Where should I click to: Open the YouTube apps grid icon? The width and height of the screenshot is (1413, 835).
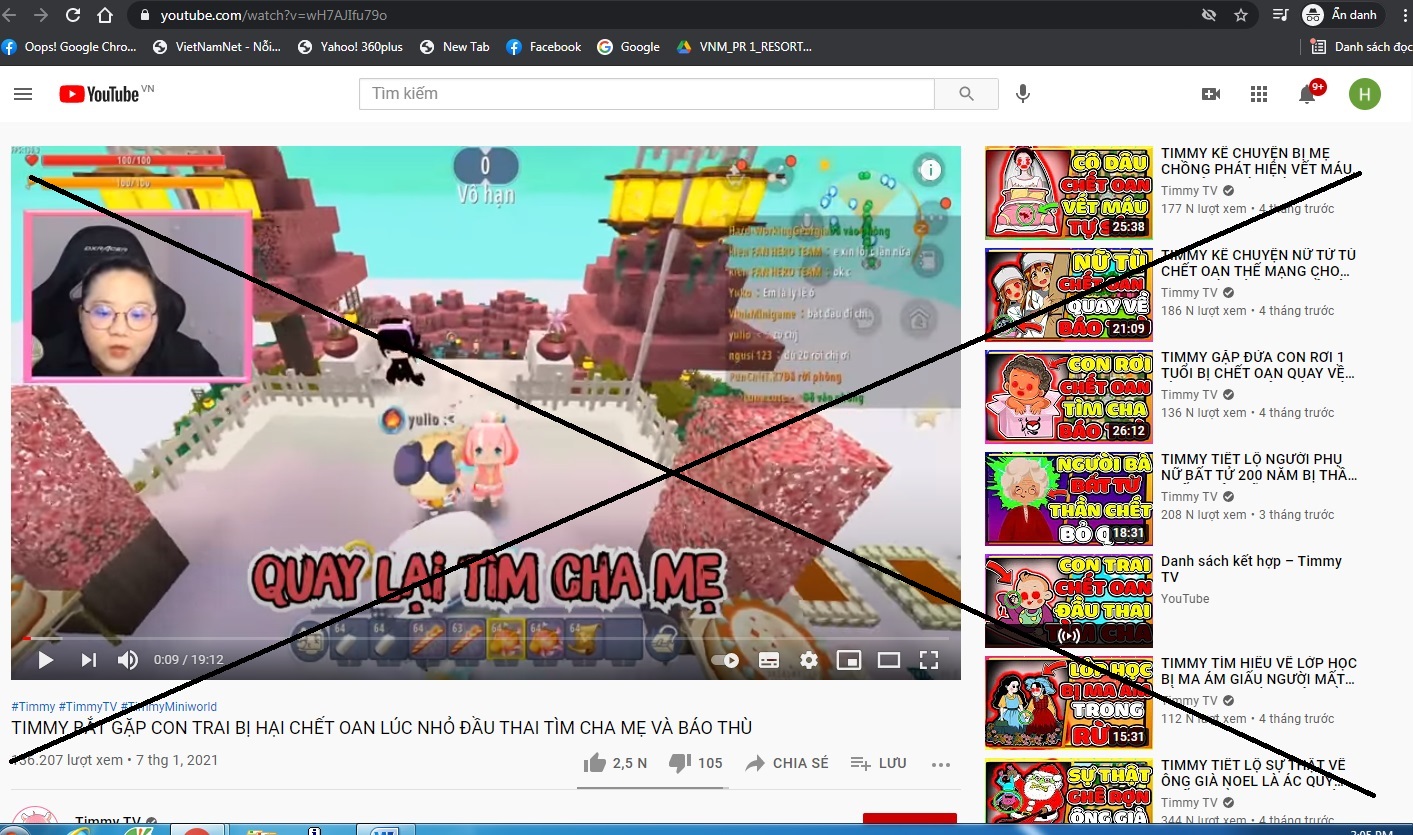coord(1259,94)
